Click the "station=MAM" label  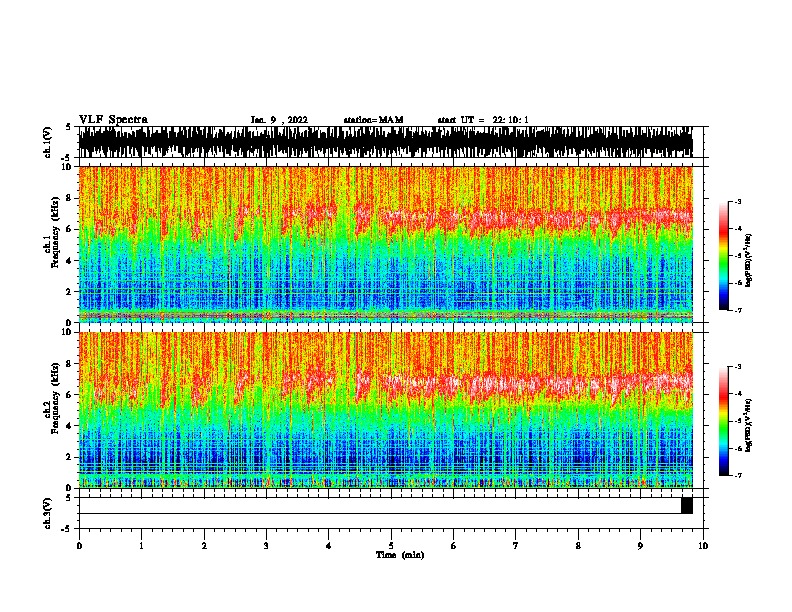click(373, 120)
